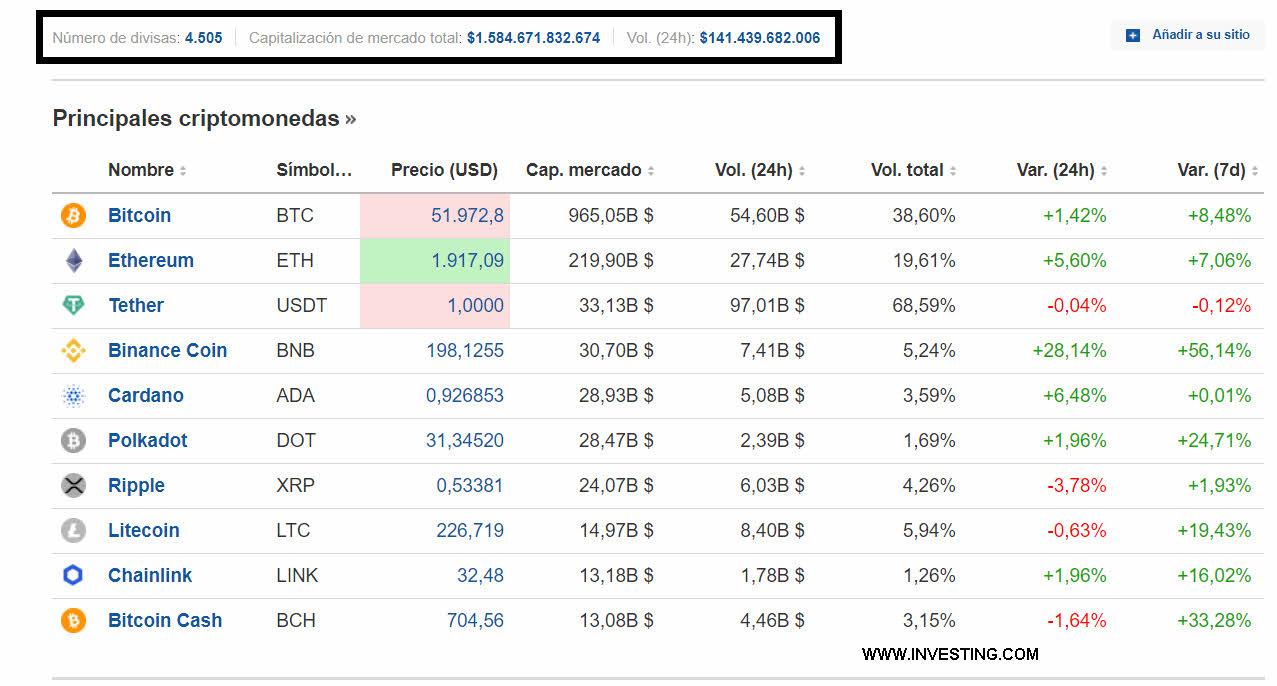This screenshot has width=1277, height=686.
Task: Open the Litecoin name link
Action: 144,531
